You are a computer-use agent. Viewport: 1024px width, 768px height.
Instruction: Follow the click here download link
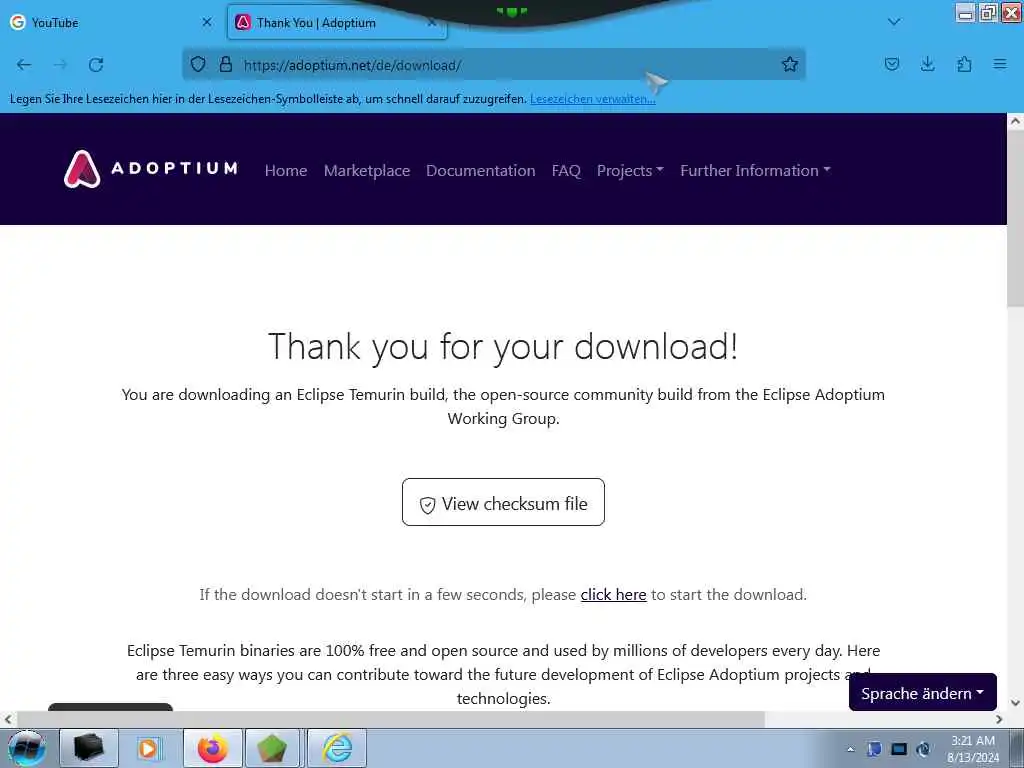(613, 594)
